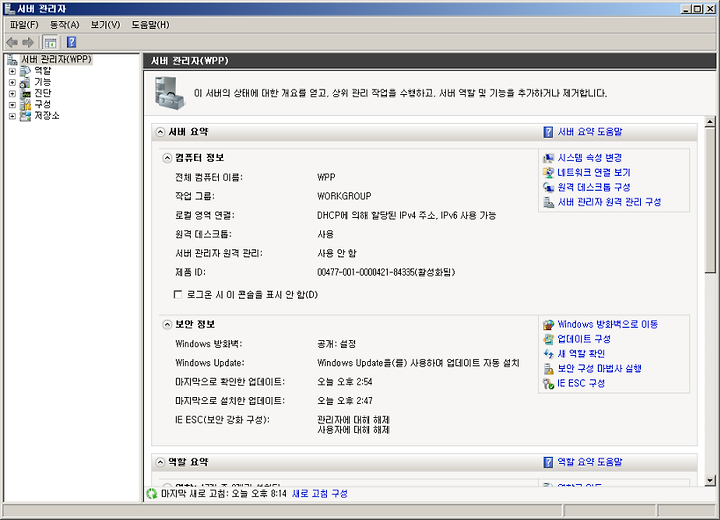The image size is (720, 520).
Task: Expand the 기능 tree node
Action: (12, 82)
